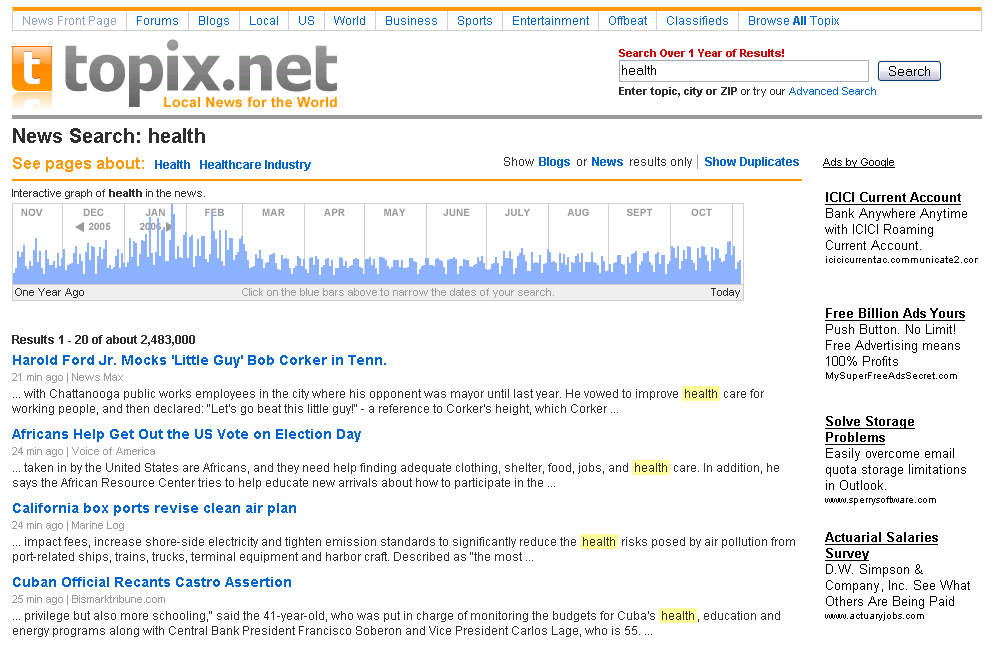Open the Health topic page link
This screenshot has width=992, height=647.
tap(172, 164)
